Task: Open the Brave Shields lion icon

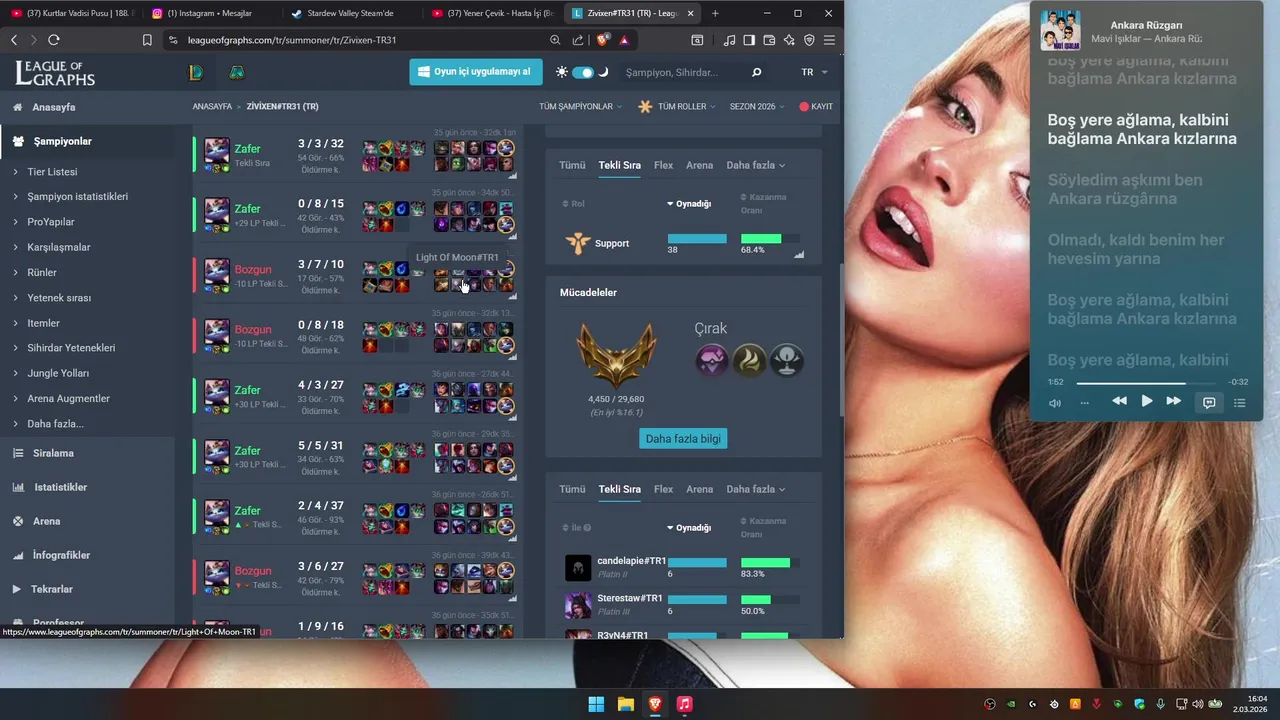Action: pos(602,40)
